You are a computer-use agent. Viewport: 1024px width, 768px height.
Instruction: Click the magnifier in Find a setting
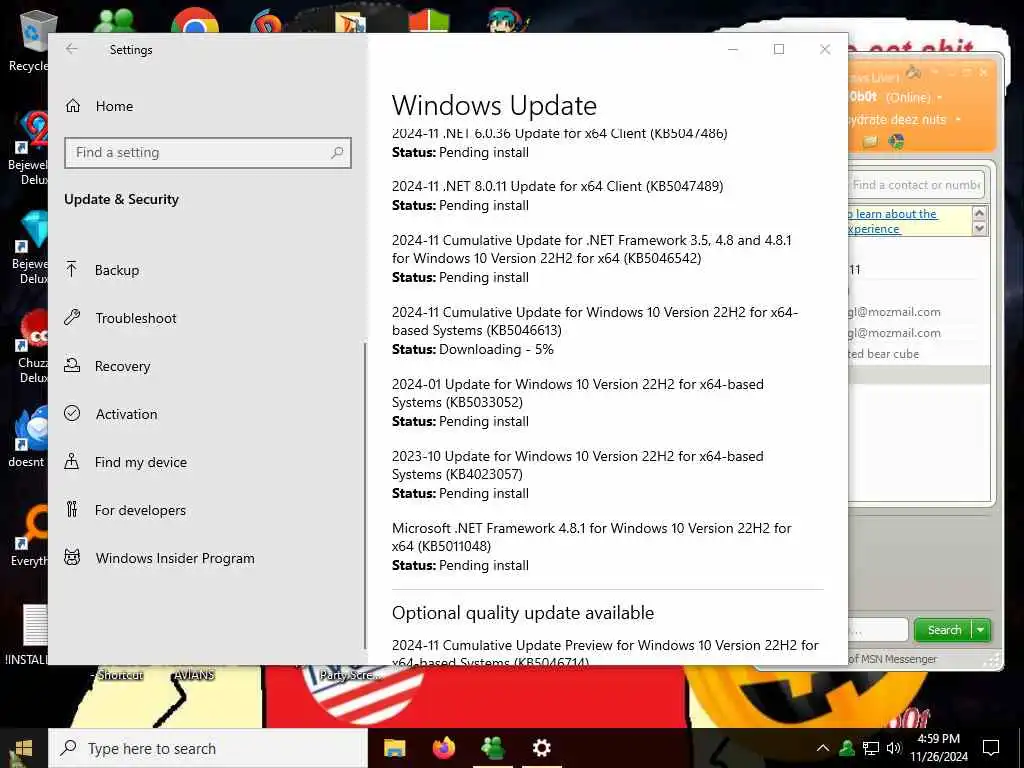[337, 152]
